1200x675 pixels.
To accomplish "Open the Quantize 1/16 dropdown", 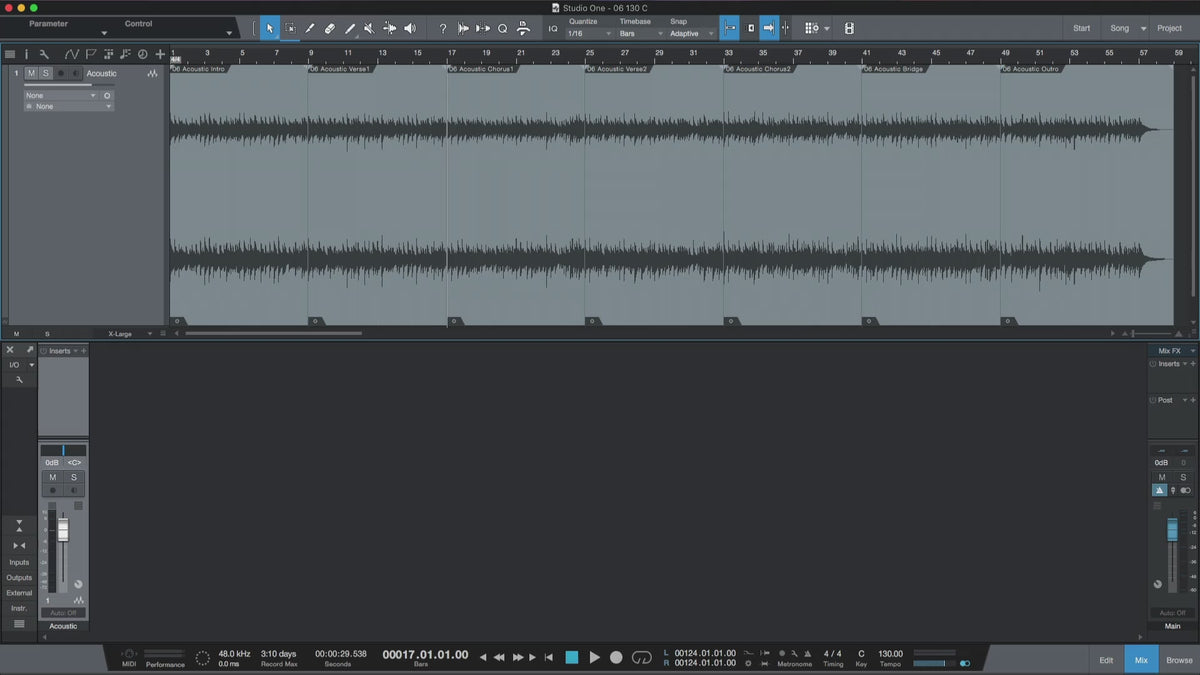I will 589,34.
